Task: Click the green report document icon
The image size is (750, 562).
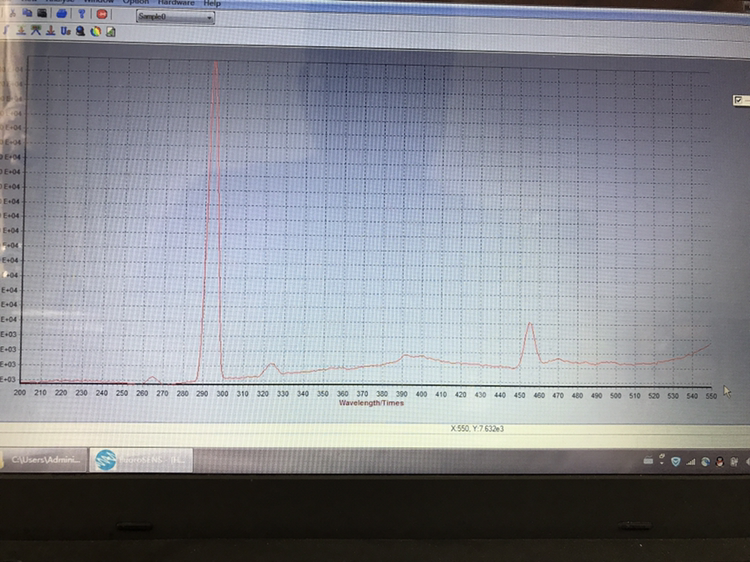Action: tap(110, 32)
